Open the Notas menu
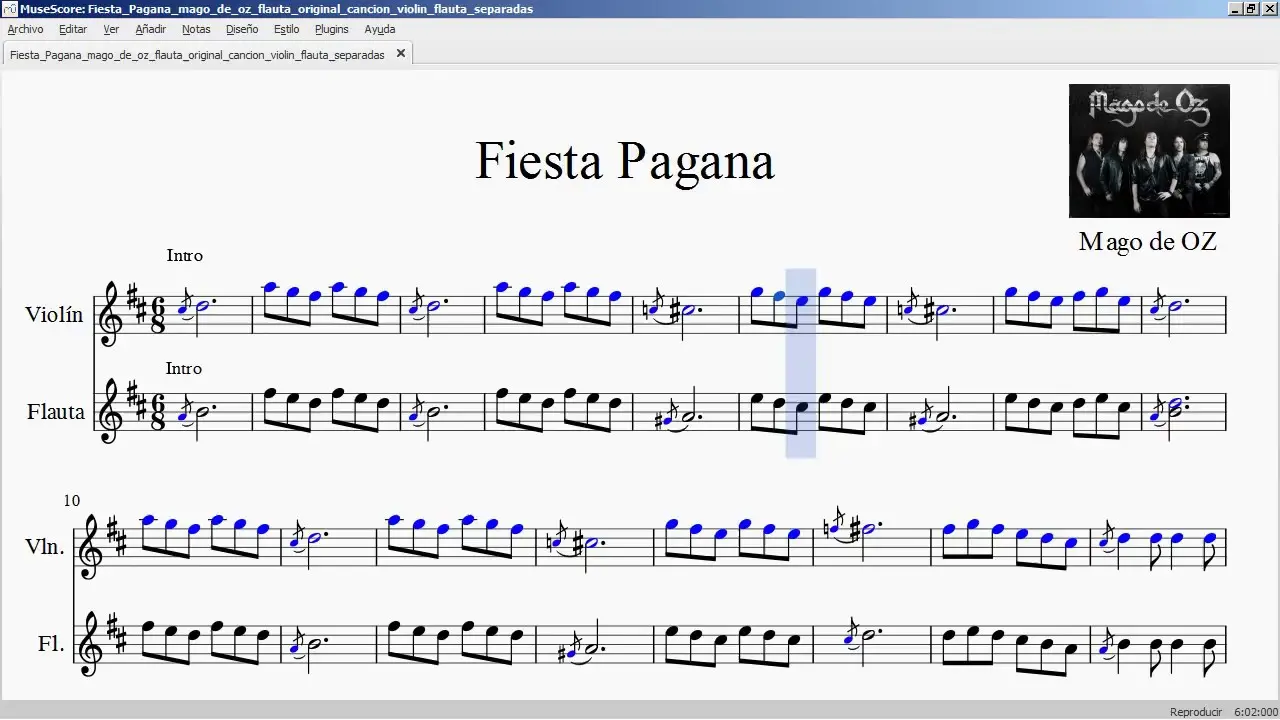This screenshot has height=720, width=1280. click(196, 29)
